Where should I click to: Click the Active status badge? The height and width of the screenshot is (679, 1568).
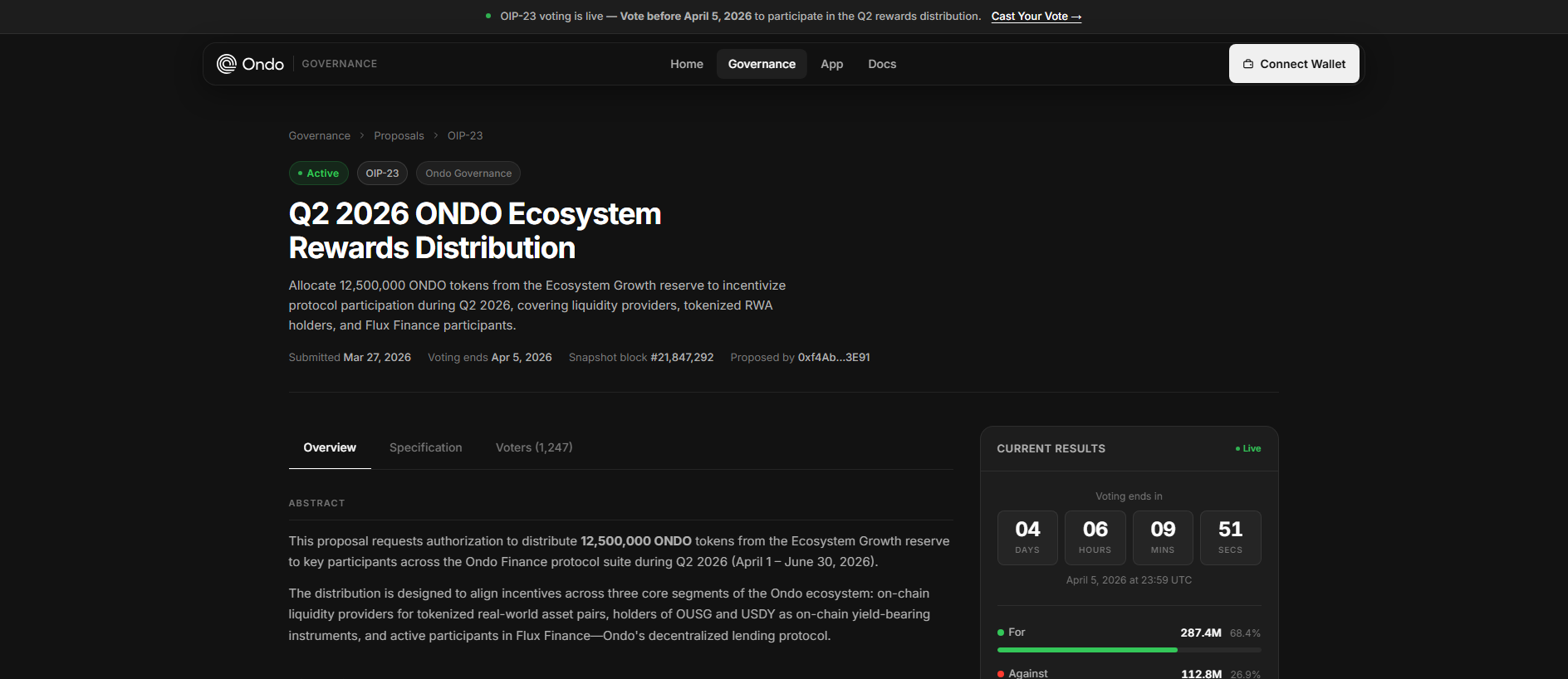coord(319,173)
